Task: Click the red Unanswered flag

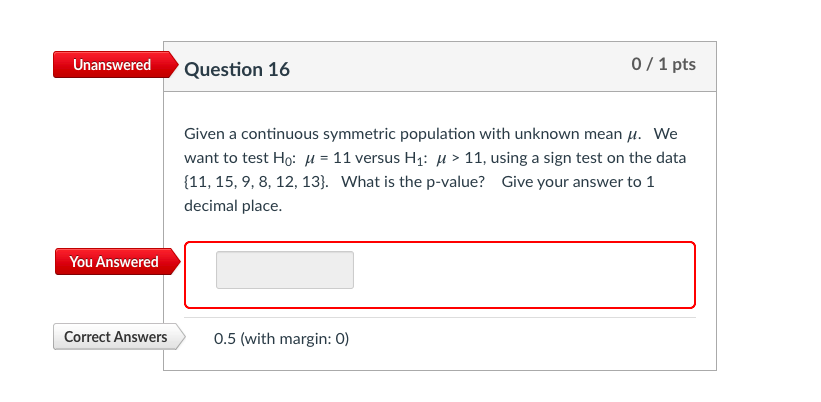Action: pyautogui.click(x=111, y=65)
